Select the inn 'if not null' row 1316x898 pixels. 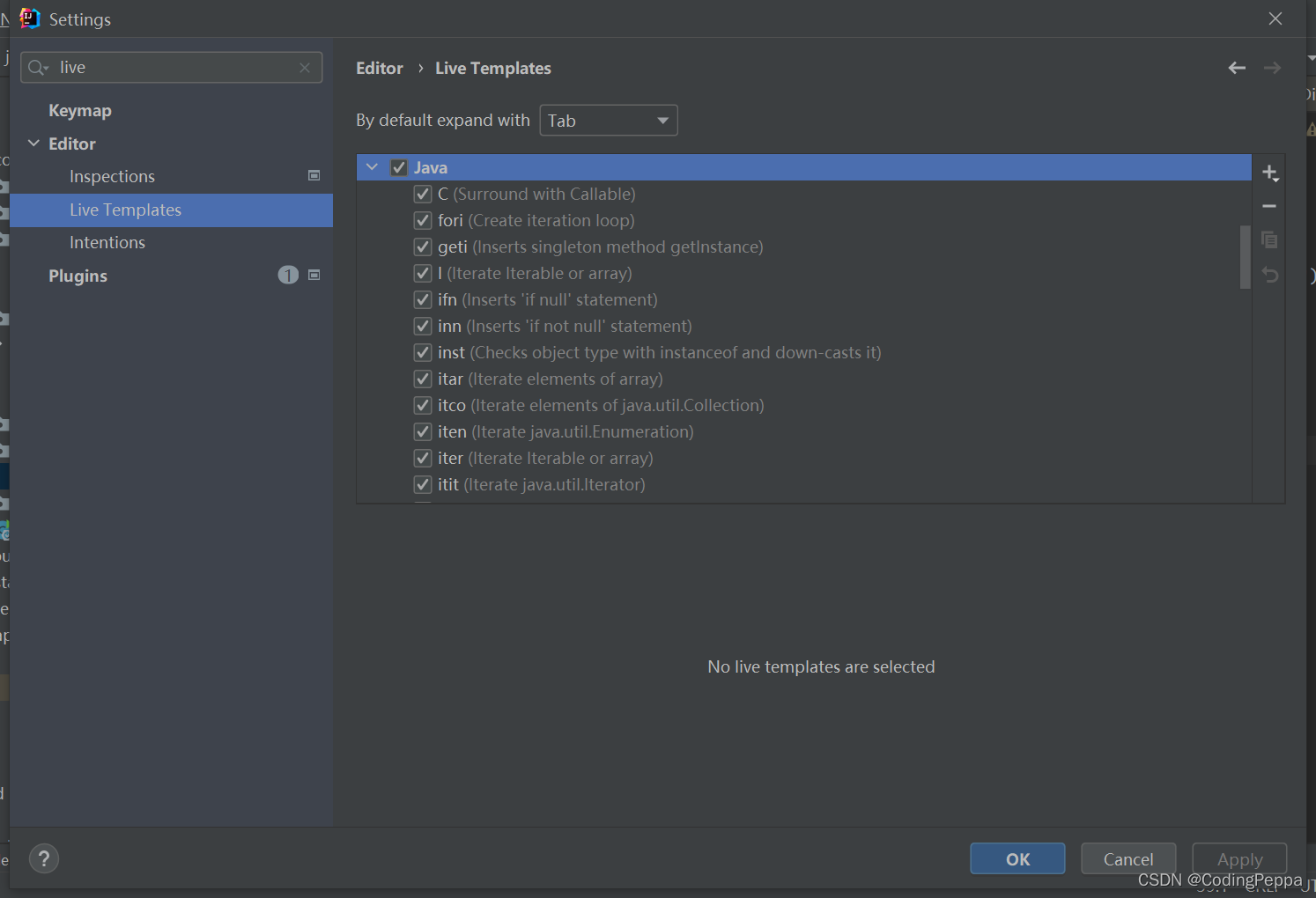[804, 326]
